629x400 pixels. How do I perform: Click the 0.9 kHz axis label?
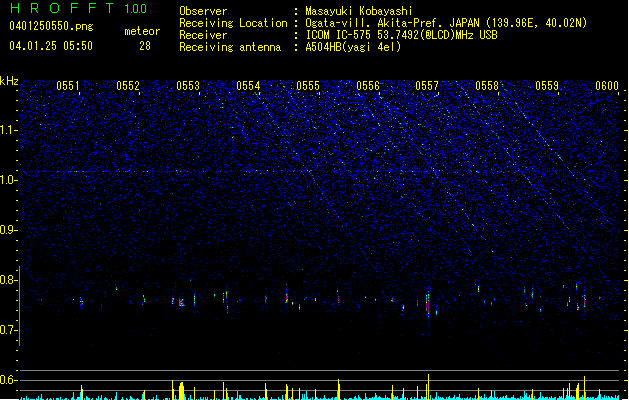pyautogui.click(x=9, y=230)
